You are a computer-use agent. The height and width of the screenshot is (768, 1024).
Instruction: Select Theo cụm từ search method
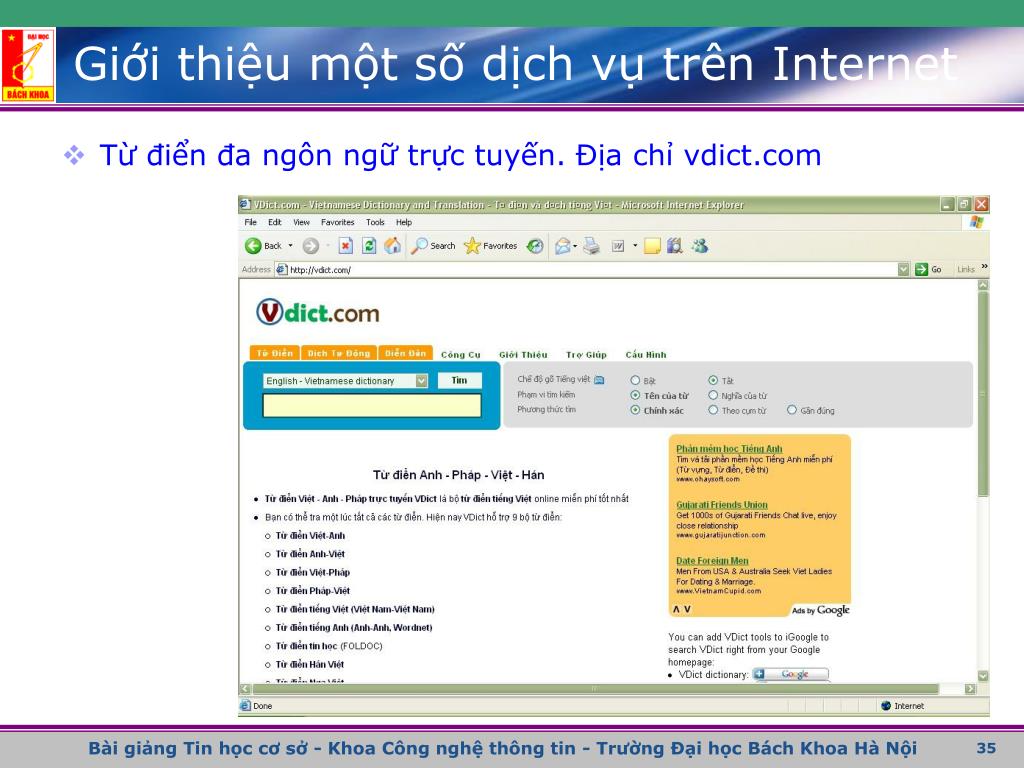[x=713, y=410]
